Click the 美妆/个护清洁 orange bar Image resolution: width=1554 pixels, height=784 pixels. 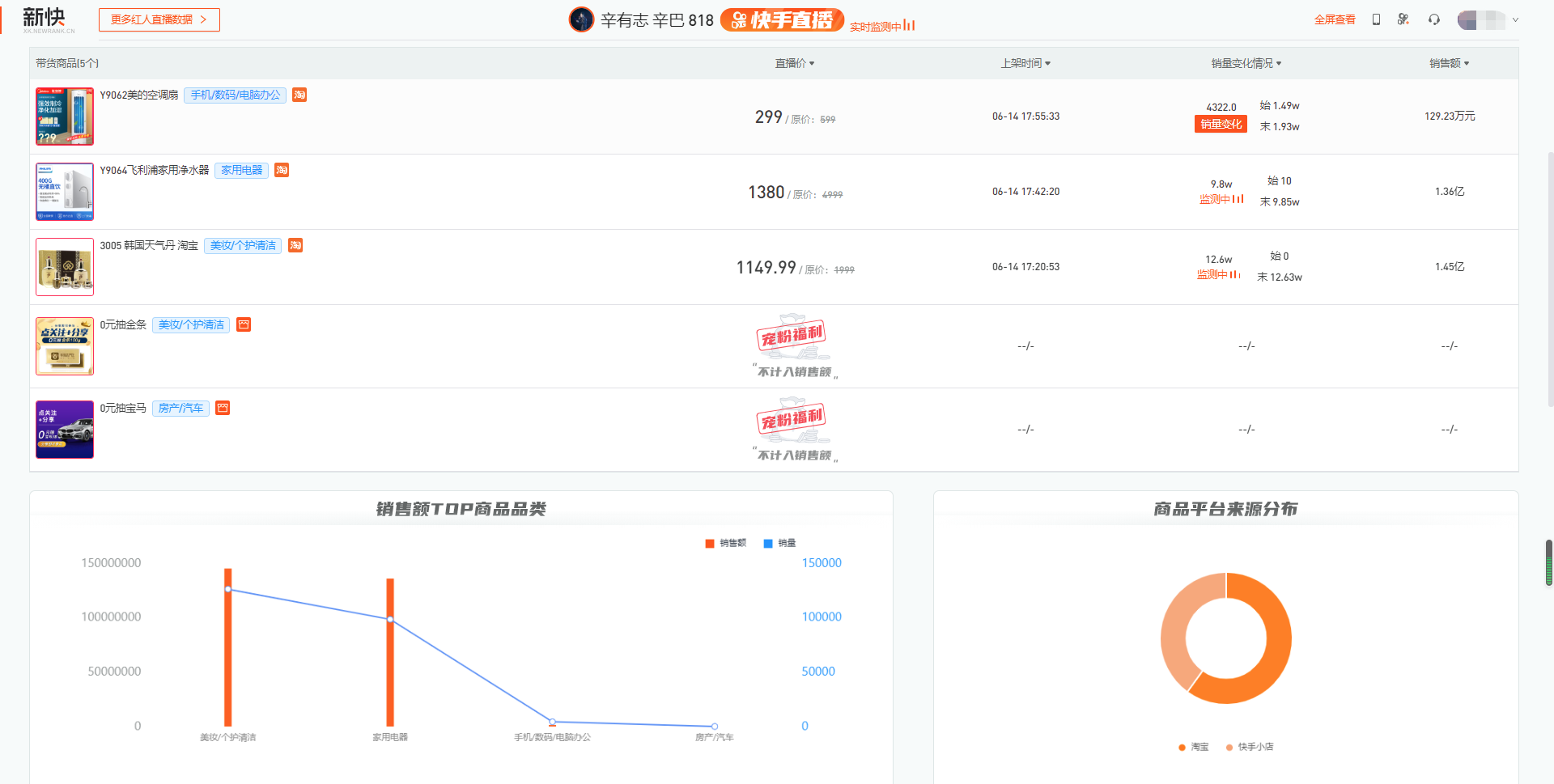(228, 647)
